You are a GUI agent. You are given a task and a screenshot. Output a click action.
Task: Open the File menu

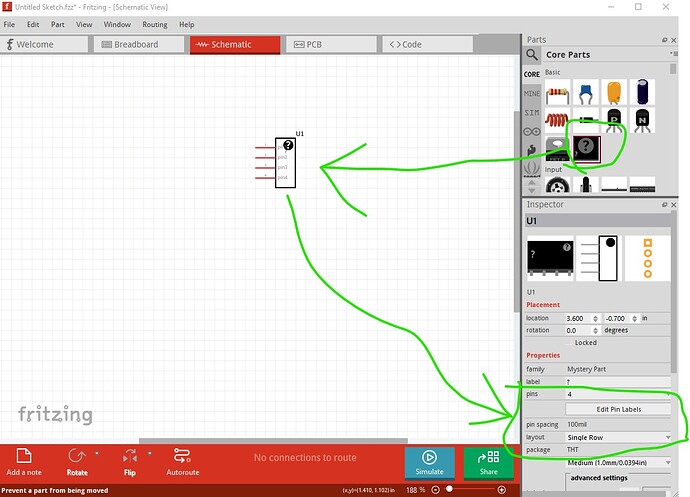point(9,25)
